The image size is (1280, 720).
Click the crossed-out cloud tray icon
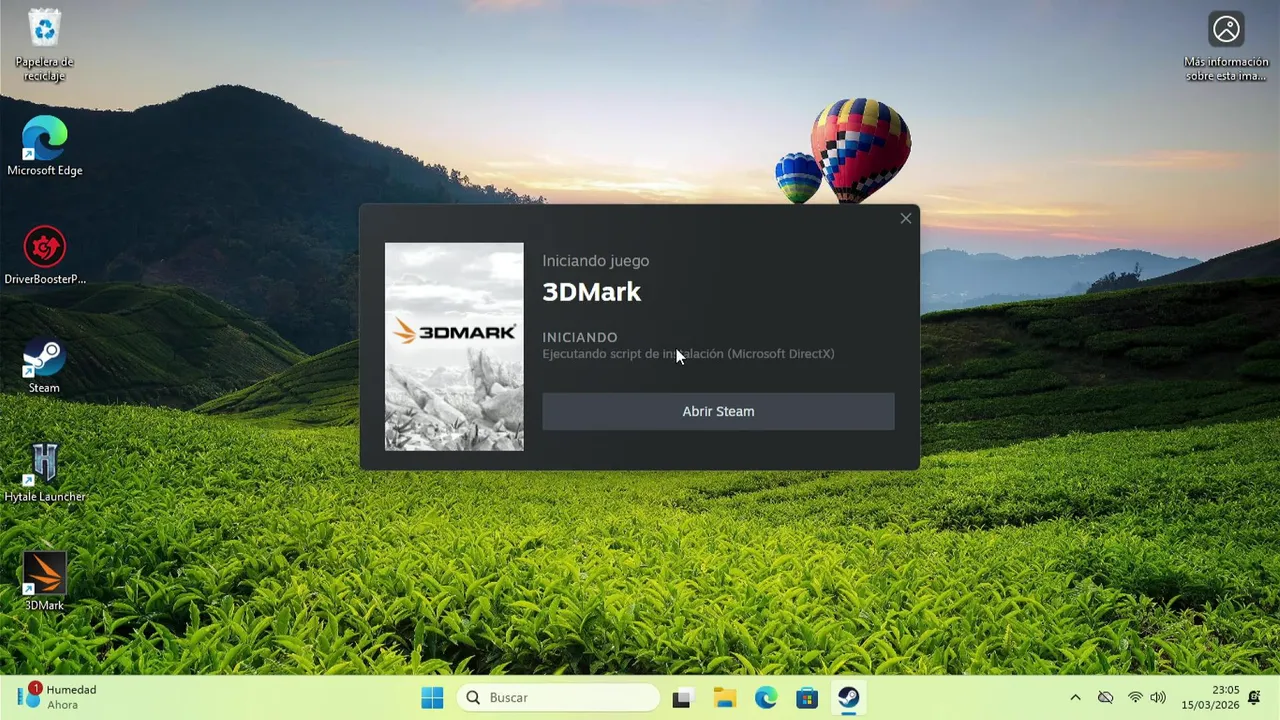pyautogui.click(x=1105, y=697)
